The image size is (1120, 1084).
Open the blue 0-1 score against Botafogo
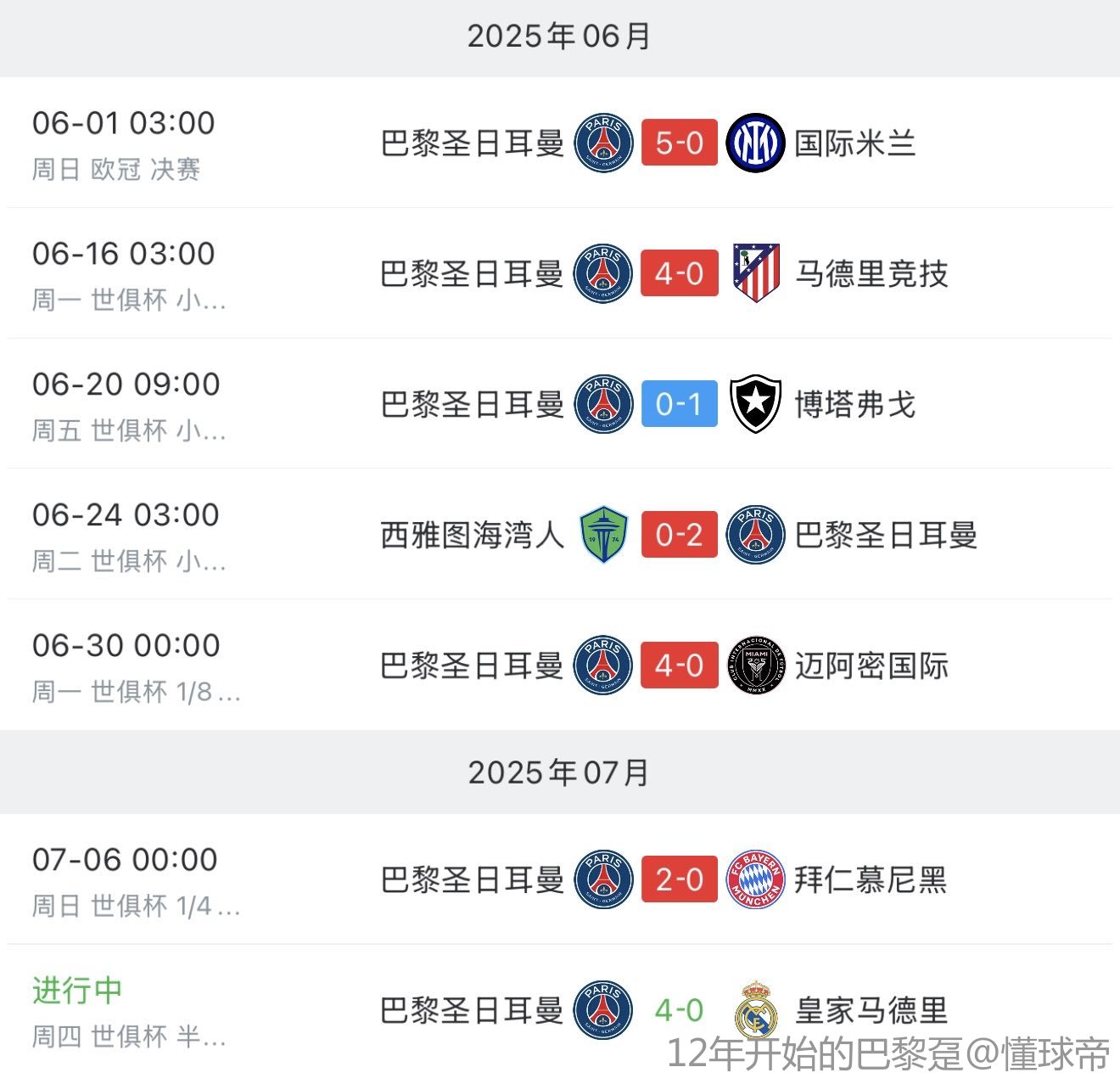[680, 404]
